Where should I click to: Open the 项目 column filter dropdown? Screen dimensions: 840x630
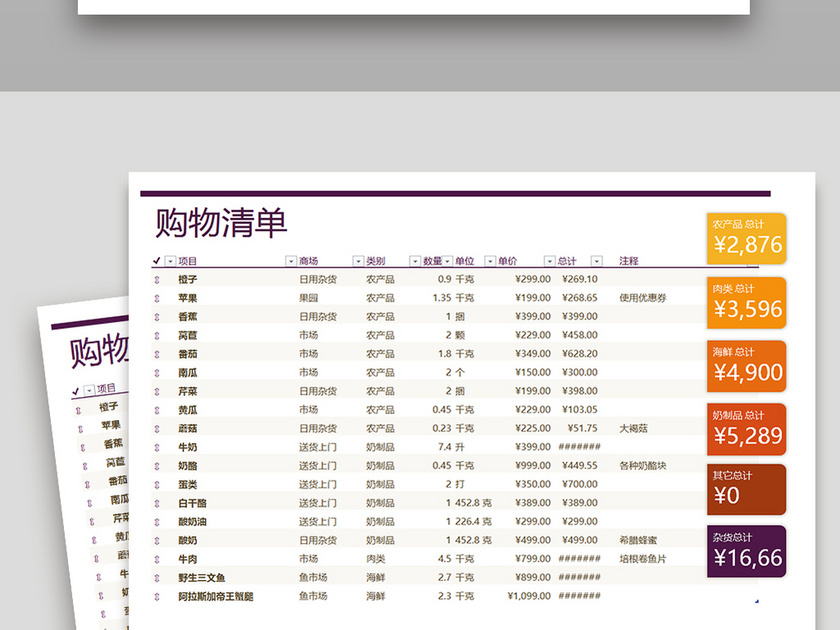point(169,261)
